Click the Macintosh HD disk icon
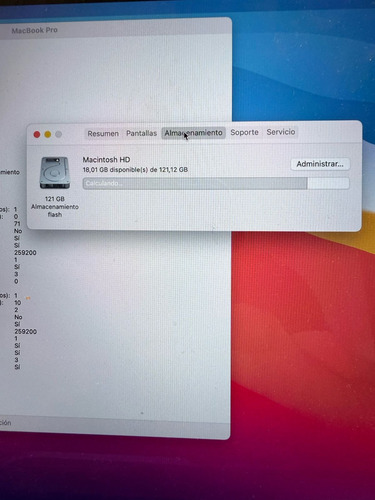 55,173
